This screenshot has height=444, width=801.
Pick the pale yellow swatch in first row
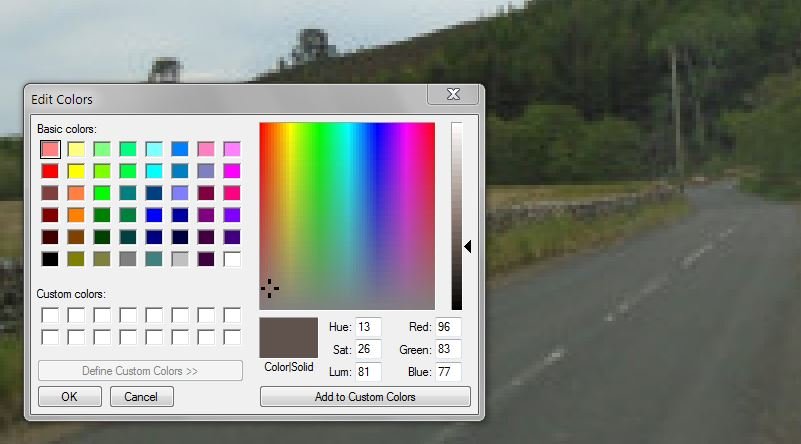76,149
